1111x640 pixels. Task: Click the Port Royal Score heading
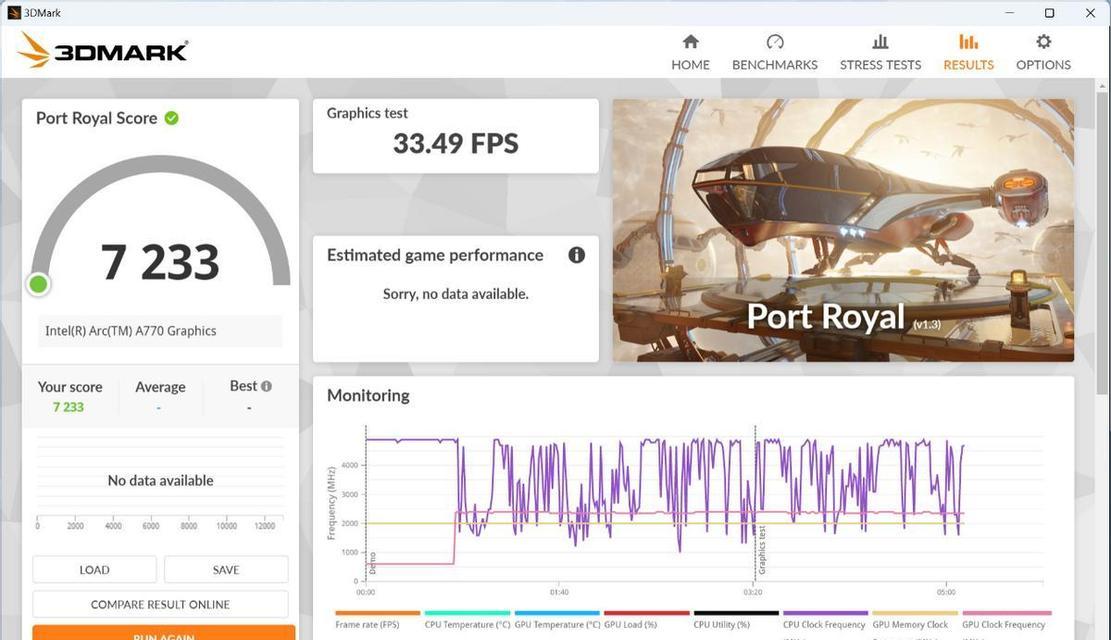point(96,118)
